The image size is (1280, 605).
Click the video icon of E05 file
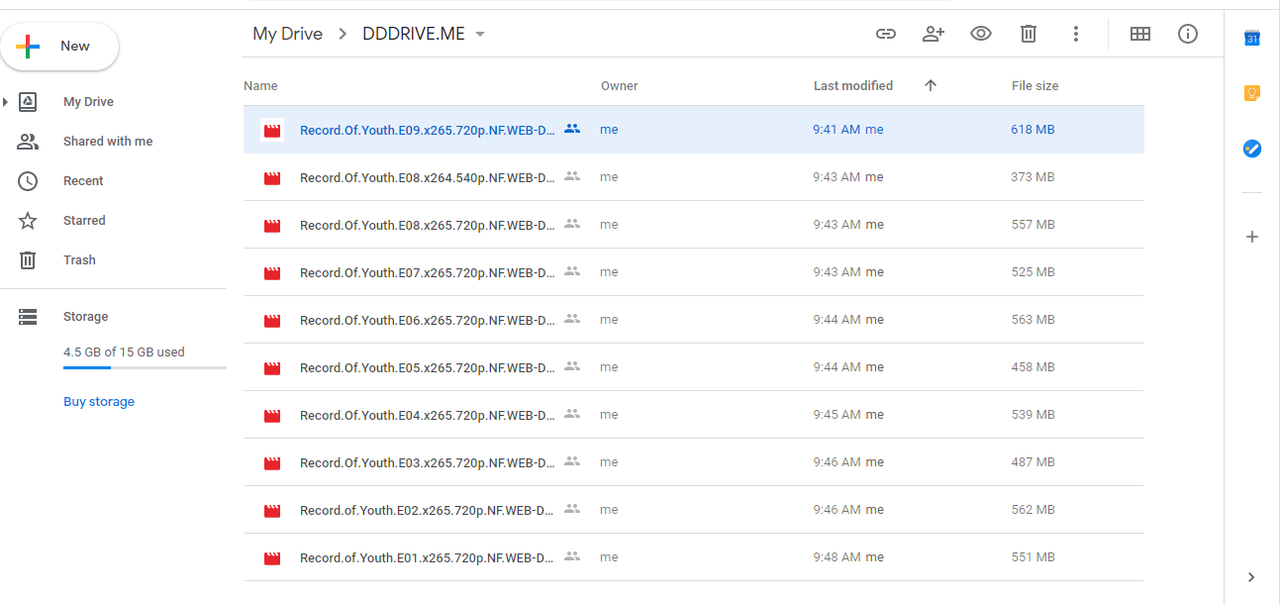tap(271, 368)
